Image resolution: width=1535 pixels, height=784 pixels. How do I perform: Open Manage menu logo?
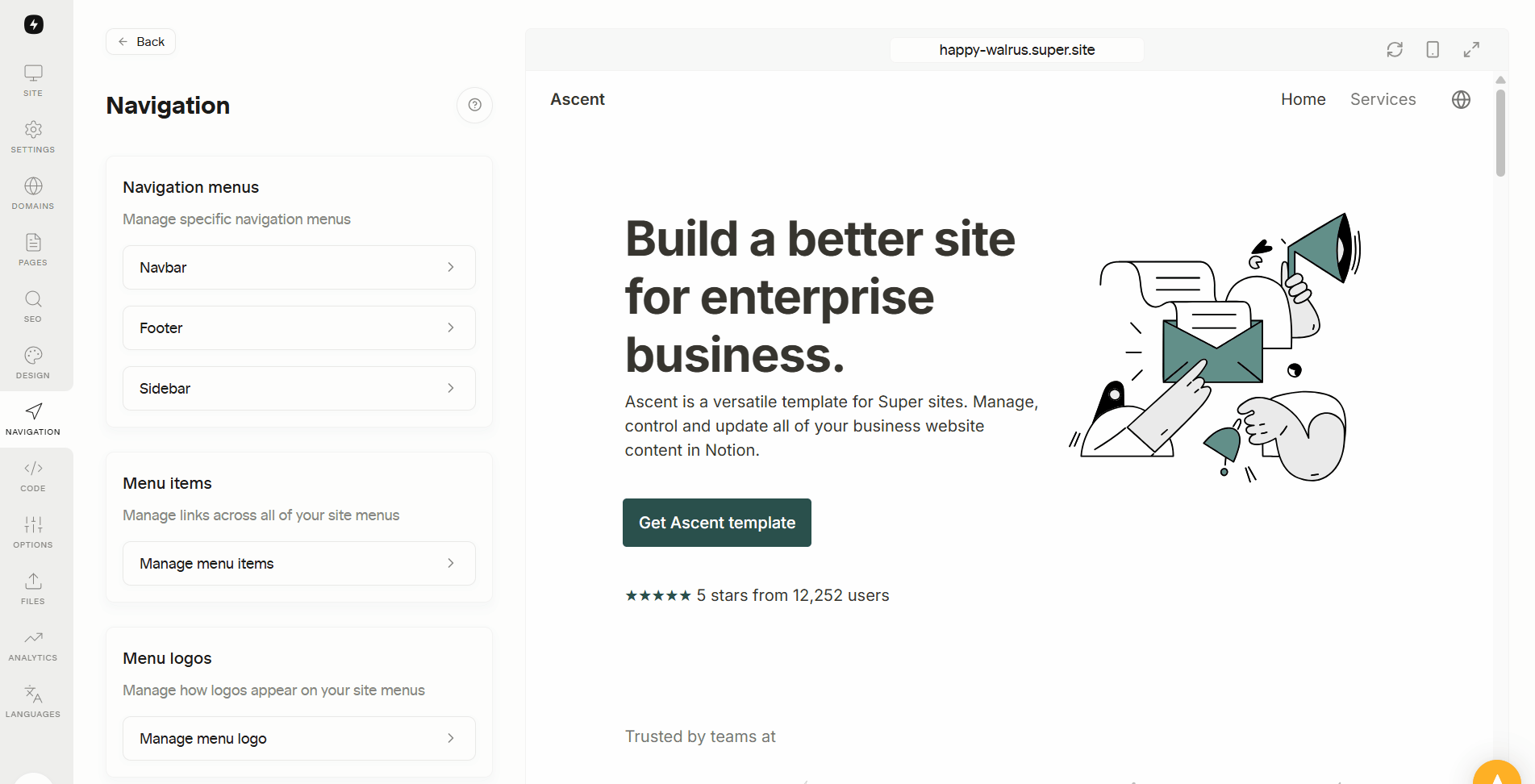pos(299,738)
